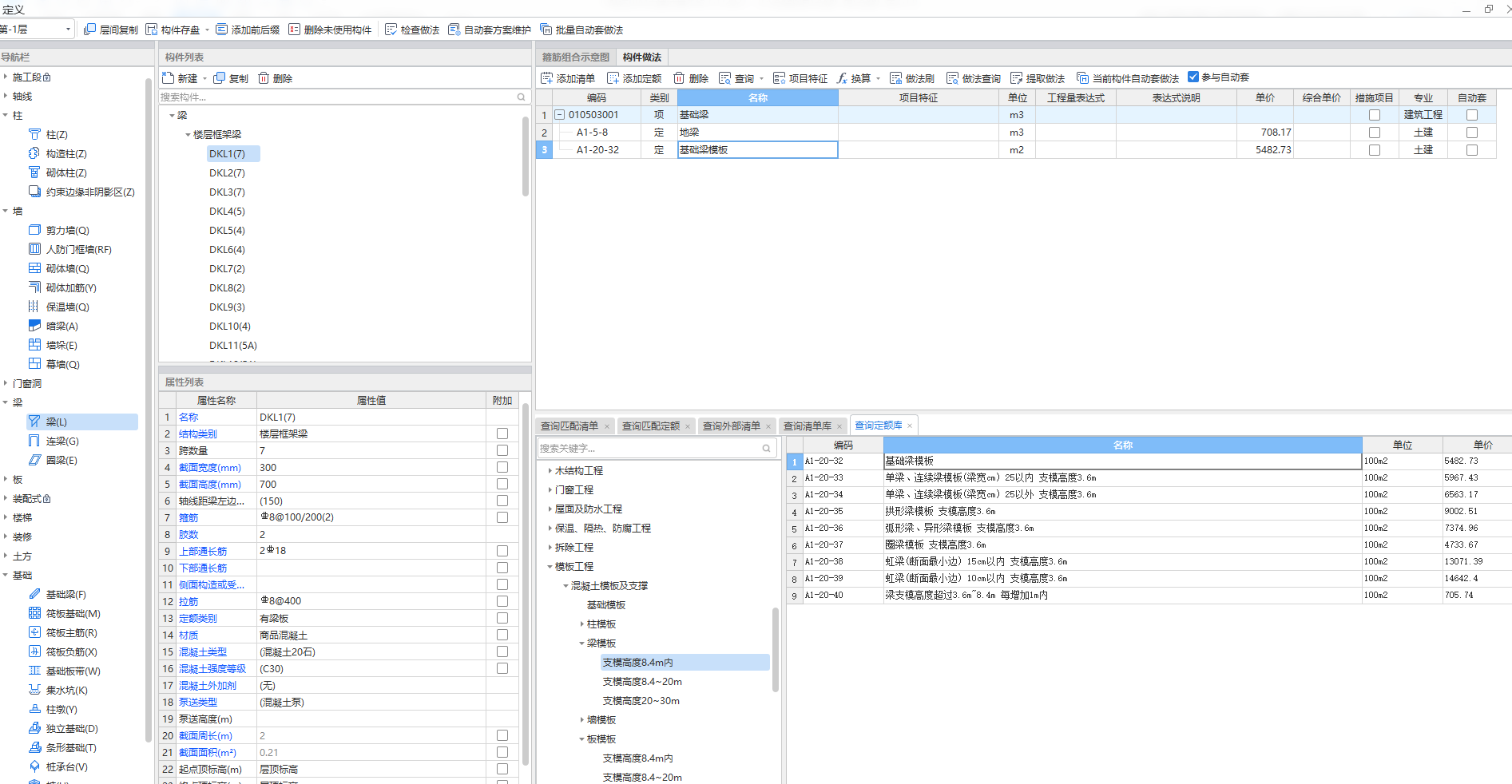Collapse 梁模板 tree node
This screenshot has width=1512, height=784.
click(581, 643)
